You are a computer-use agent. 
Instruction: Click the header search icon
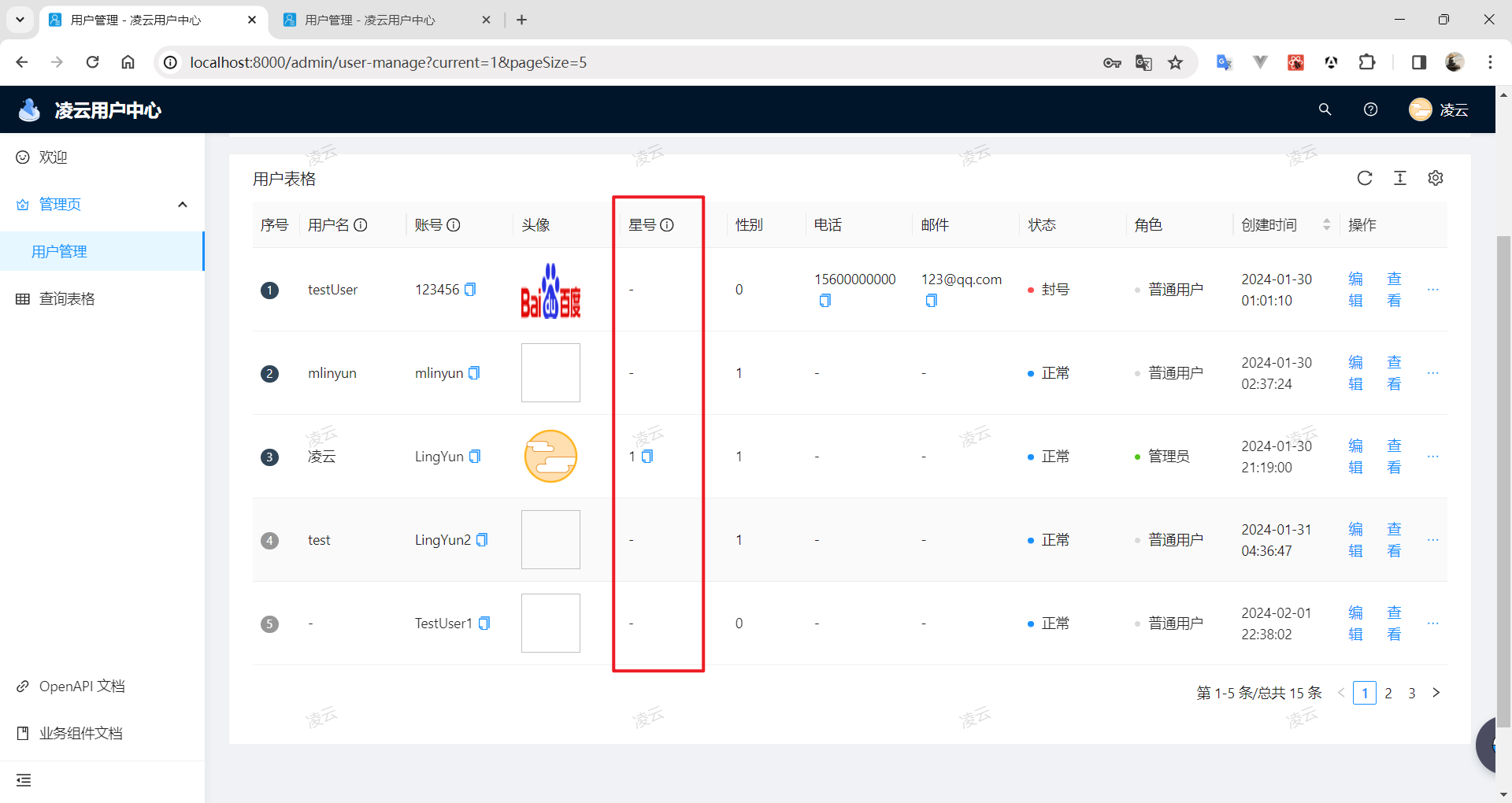[1325, 109]
